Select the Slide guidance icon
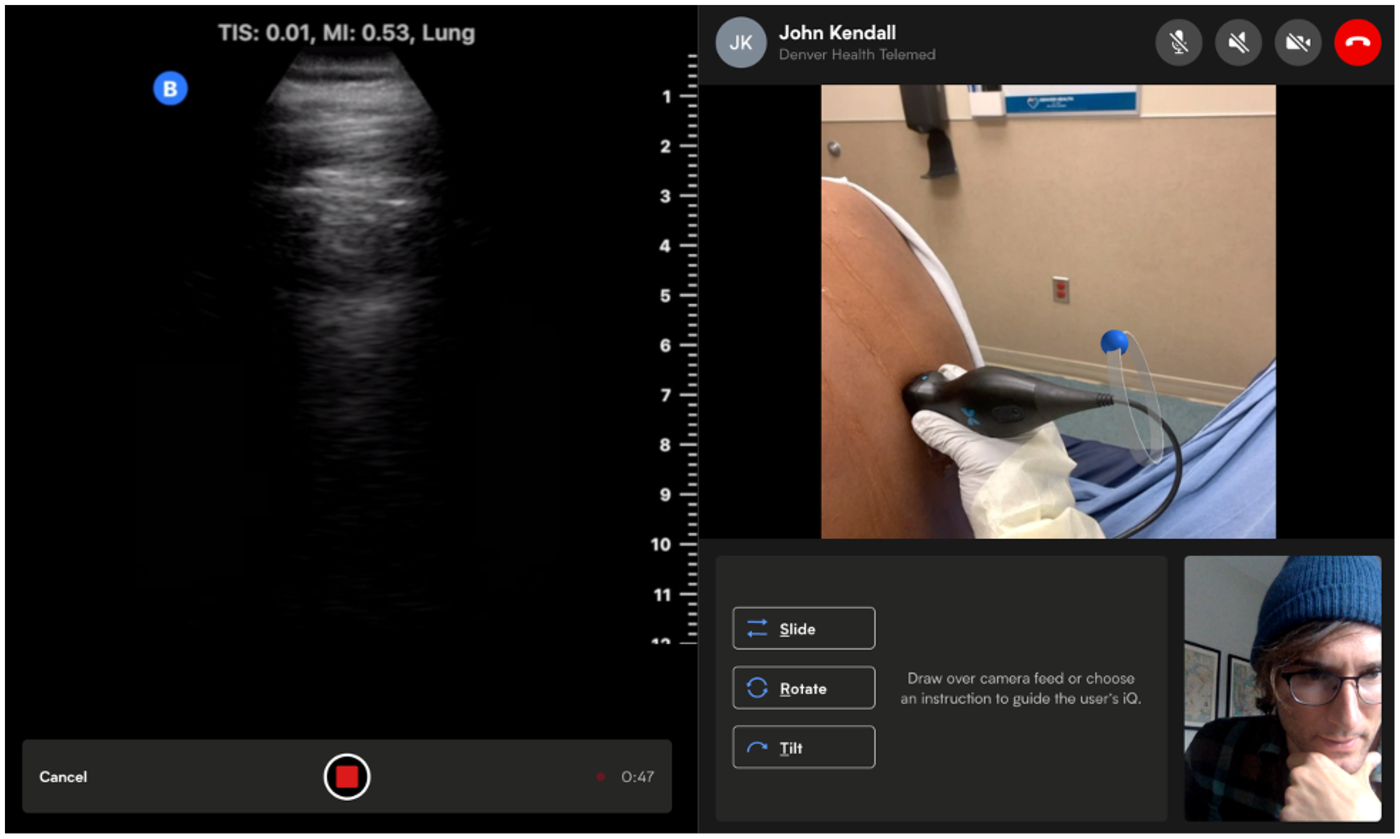 (x=757, y=627)
